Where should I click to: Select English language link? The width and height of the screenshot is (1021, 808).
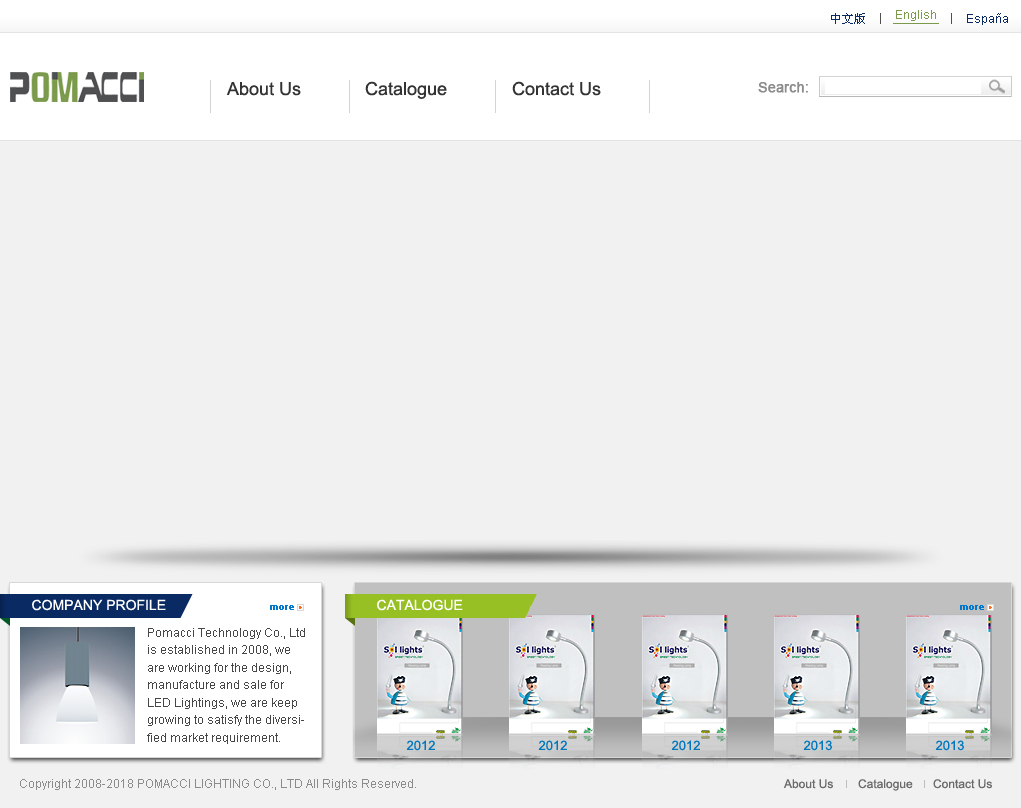tap(915, 16)
